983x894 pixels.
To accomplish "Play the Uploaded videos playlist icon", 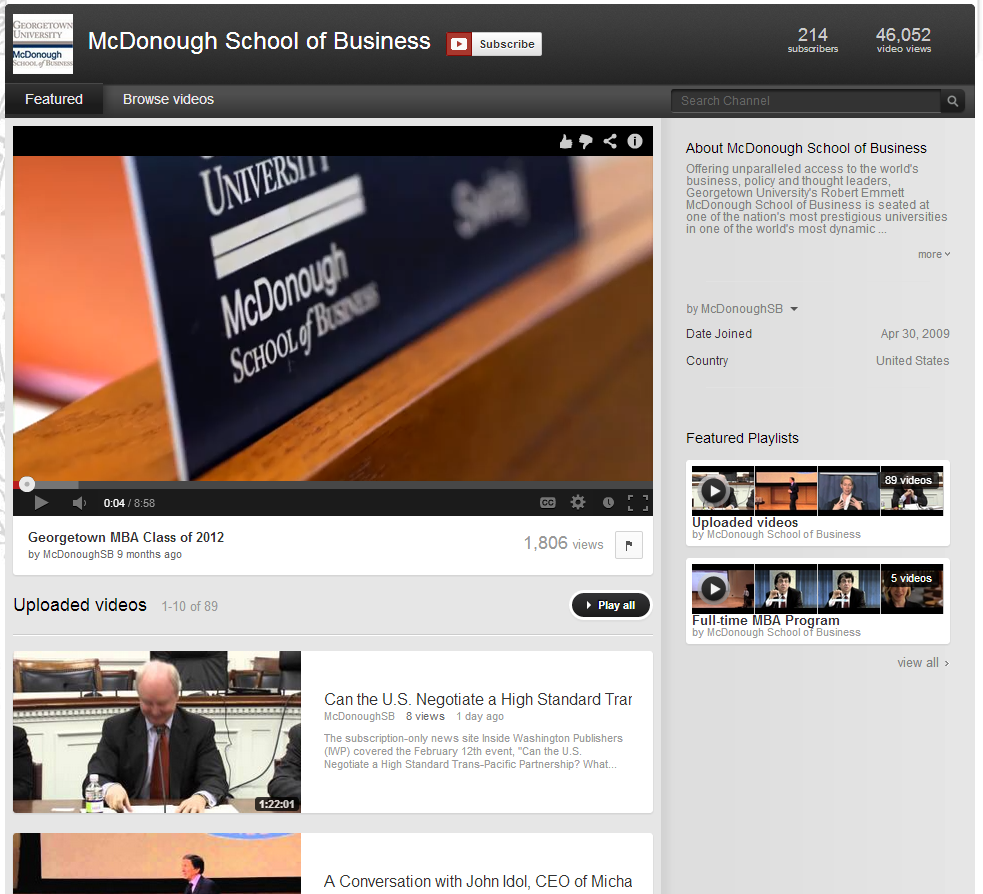I will pyautogui.click(x=713, y=490).
